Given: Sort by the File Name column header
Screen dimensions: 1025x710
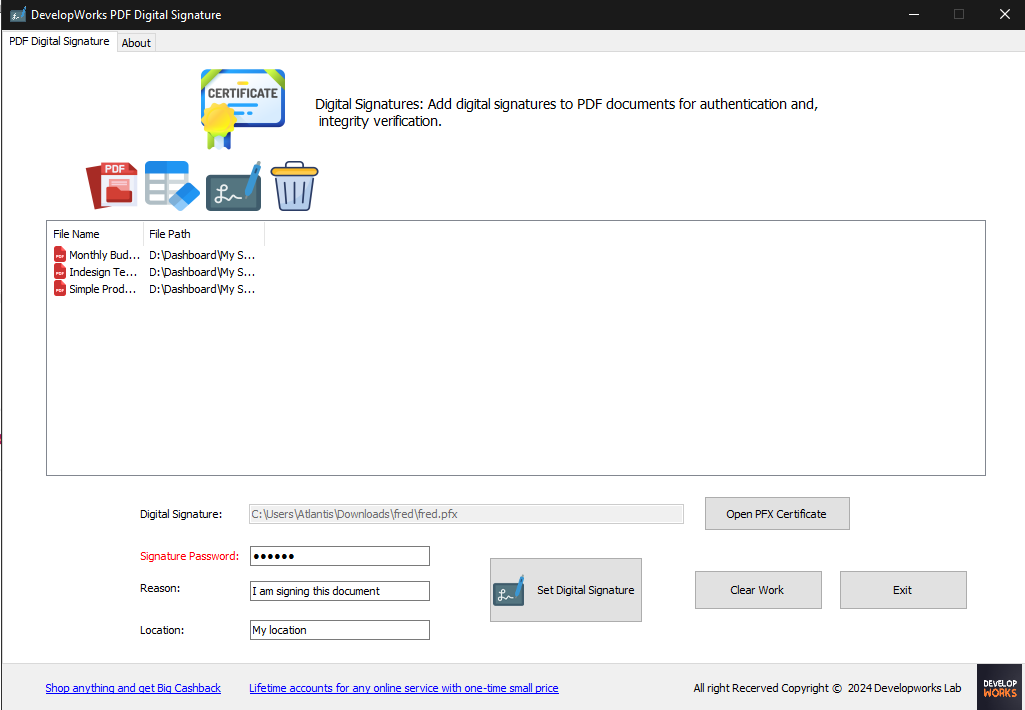Looking at the screenshot, I should (x=95, y=233).
